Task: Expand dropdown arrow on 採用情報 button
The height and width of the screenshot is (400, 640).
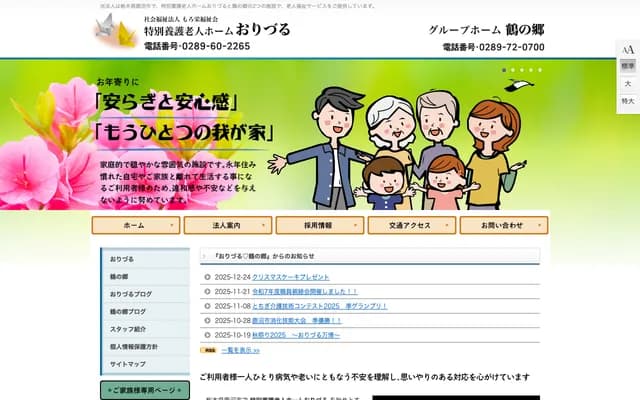Action: point(355,225)
